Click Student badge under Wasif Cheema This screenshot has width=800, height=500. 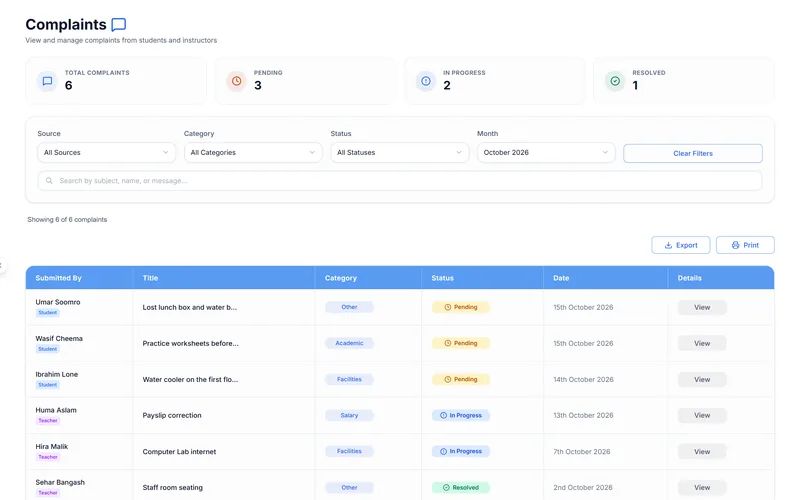coord(47,349)
